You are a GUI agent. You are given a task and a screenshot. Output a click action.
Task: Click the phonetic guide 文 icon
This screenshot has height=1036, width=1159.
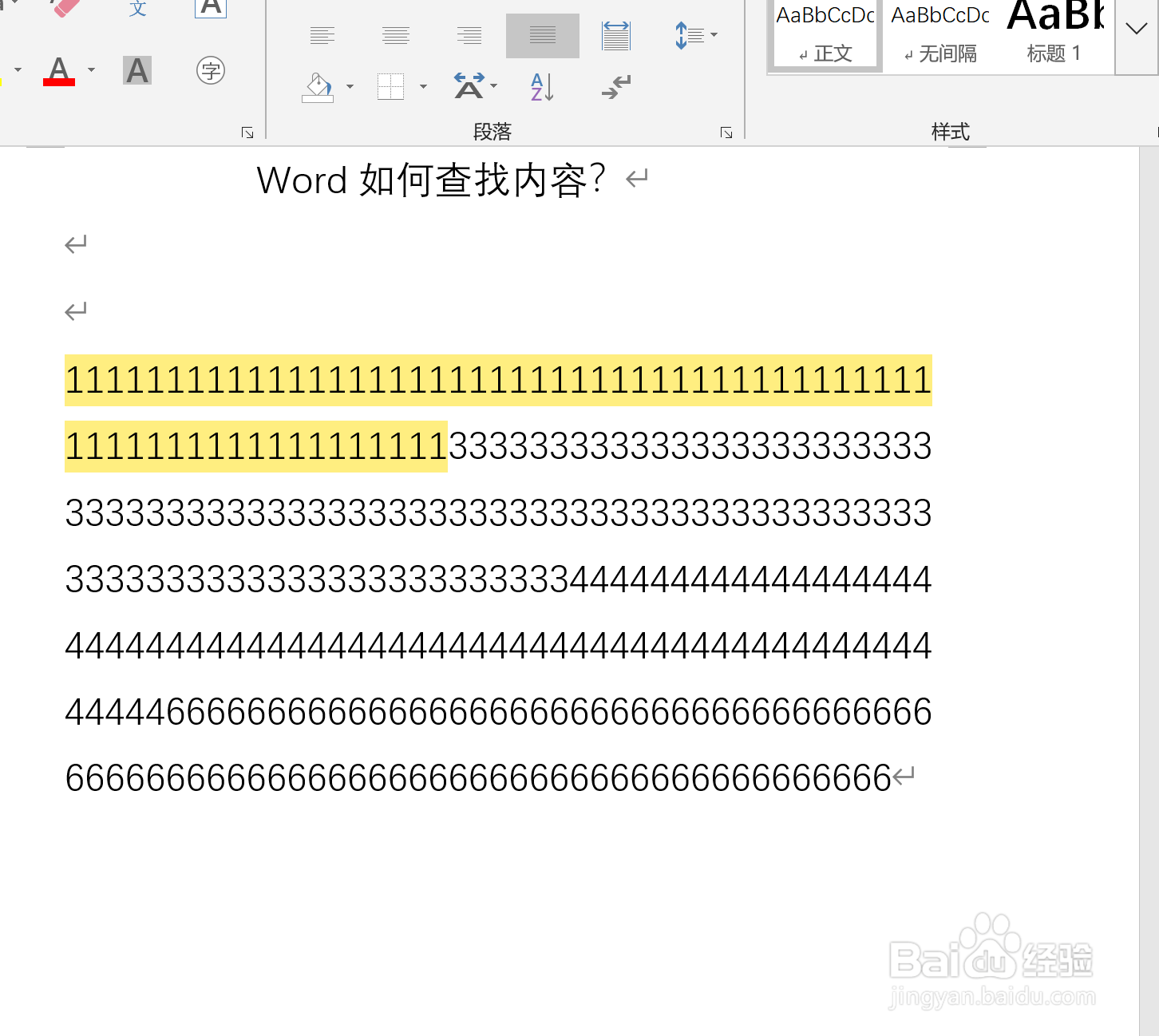(137, 8)
